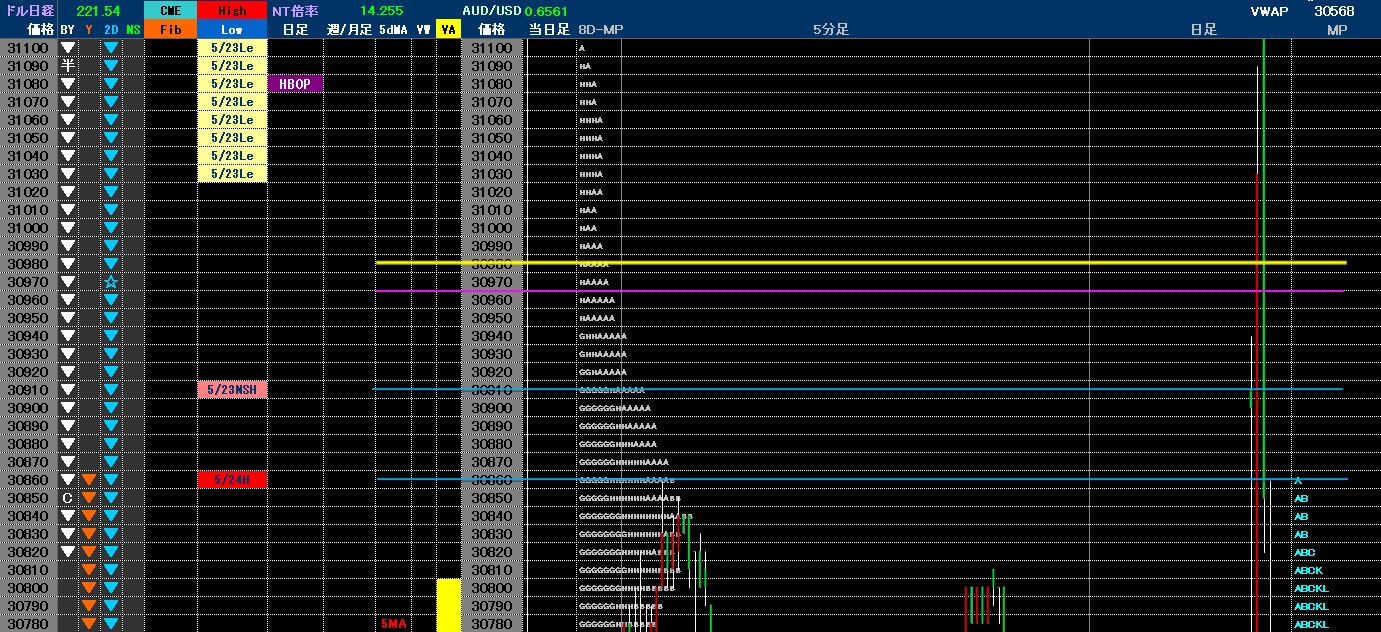The width and height of the screenshot is (1381, 632).
Task: Click the BY column header
Action: coord(68,30)
